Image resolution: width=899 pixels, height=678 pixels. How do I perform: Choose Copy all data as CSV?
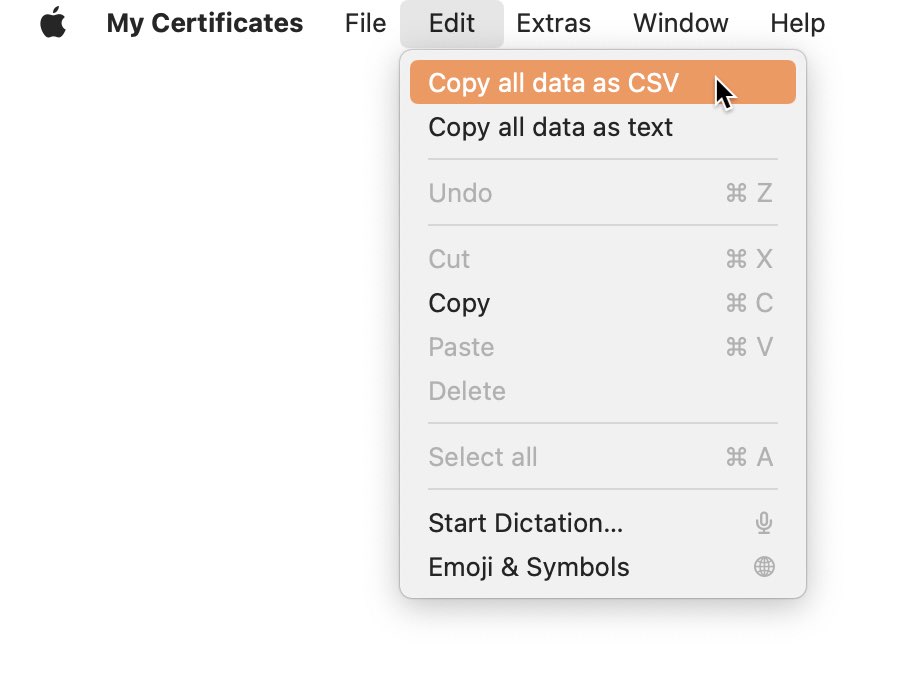[x=603, y=82]
